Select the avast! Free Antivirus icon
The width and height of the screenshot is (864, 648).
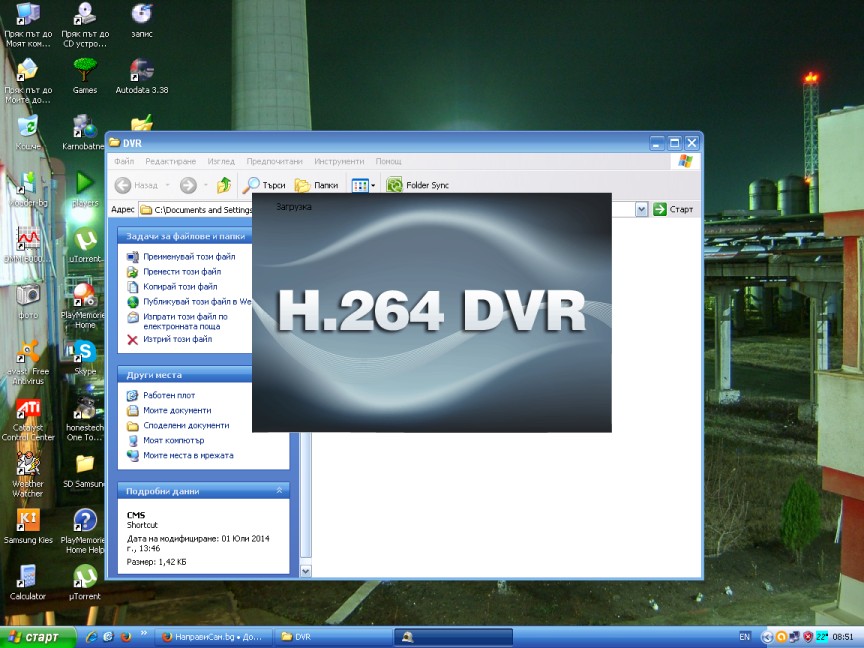click(28, 352)
